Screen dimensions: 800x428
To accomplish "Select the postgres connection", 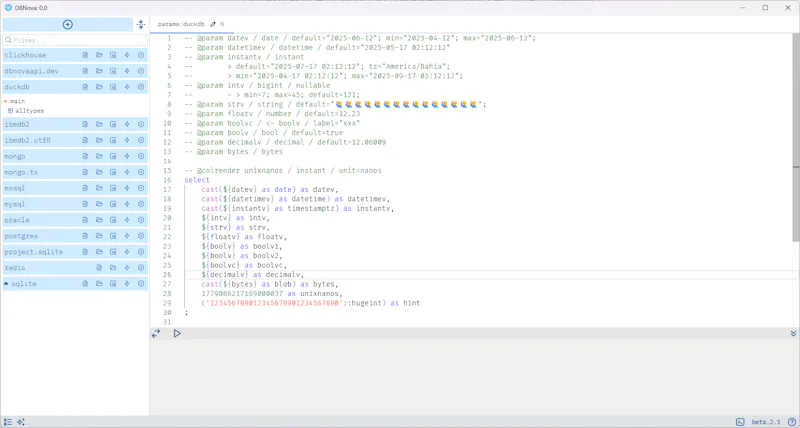I will pos(21,236).
